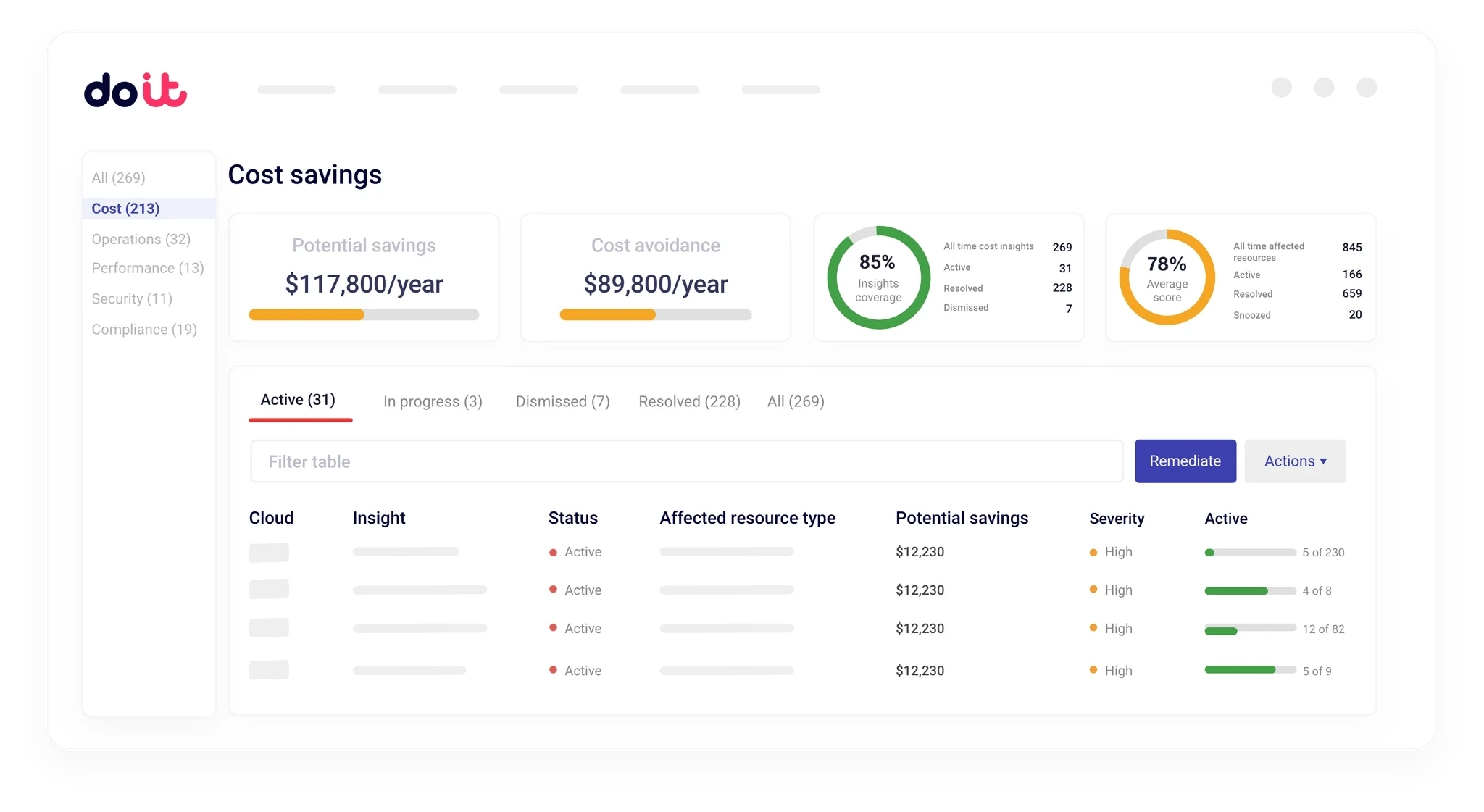Click Cost avoidance progress bar

pos(655,314)
